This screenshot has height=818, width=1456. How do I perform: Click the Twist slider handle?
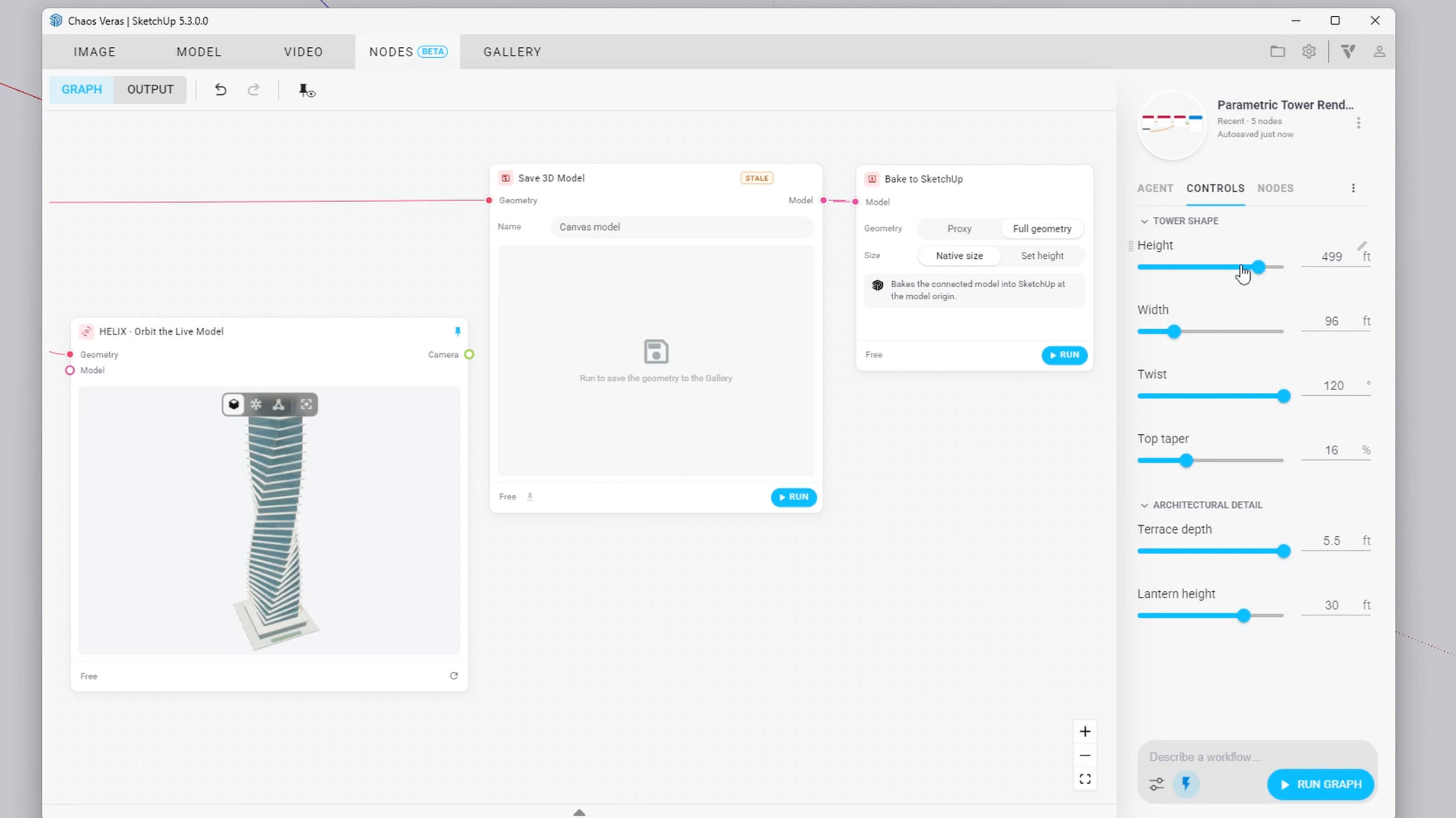point(1283,396)
